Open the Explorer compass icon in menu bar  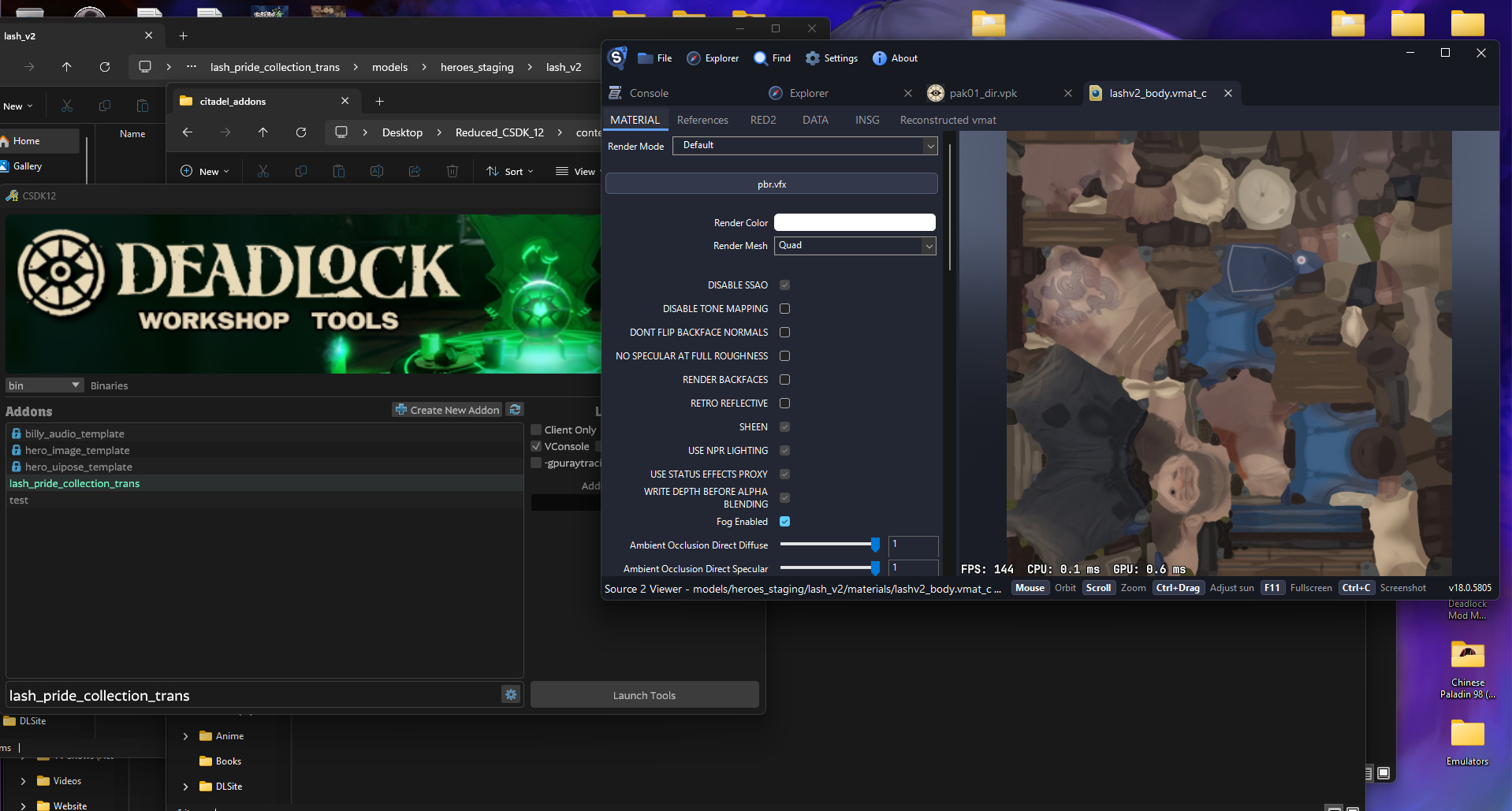[694, 58]
